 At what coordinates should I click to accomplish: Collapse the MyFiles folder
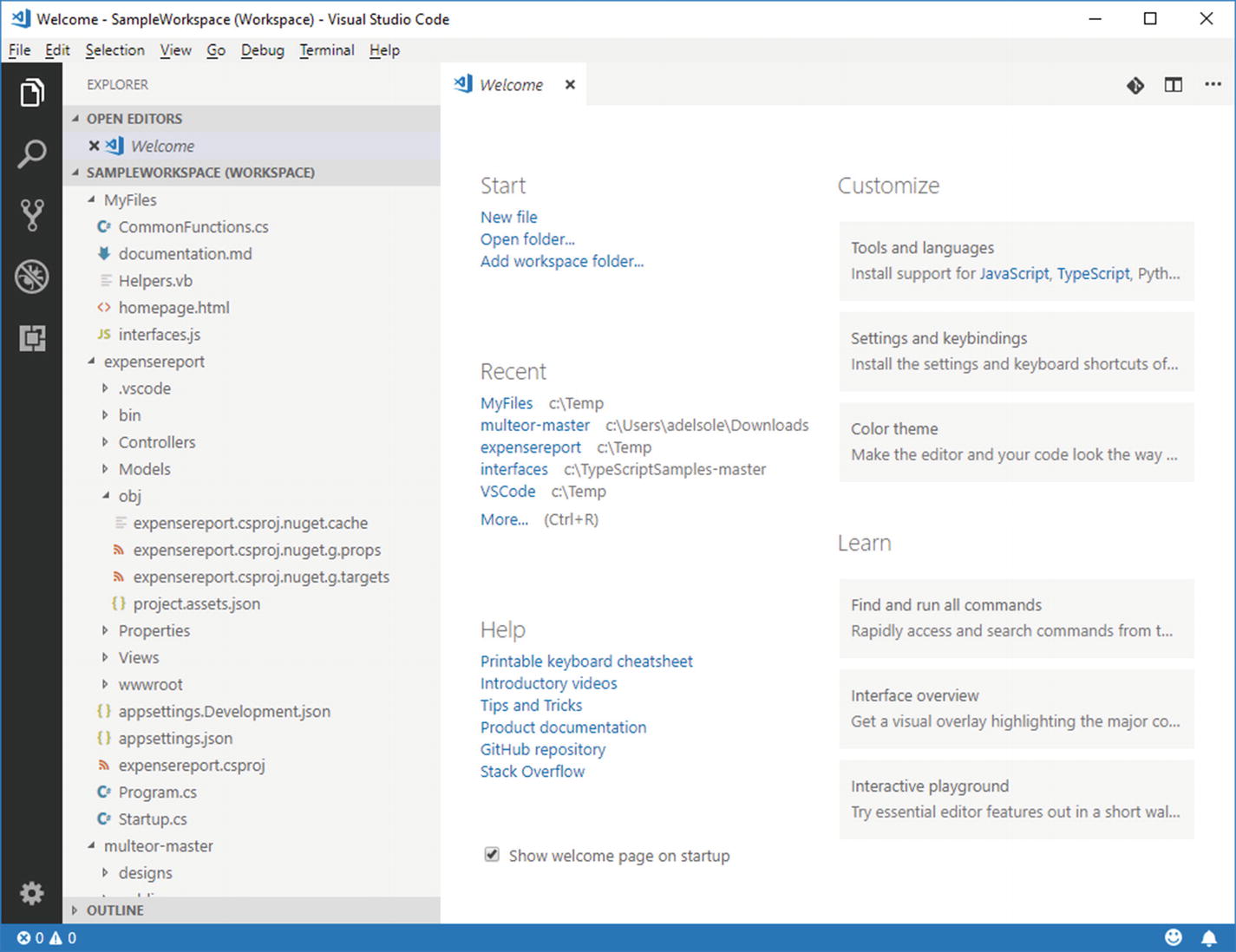(91, 199)
